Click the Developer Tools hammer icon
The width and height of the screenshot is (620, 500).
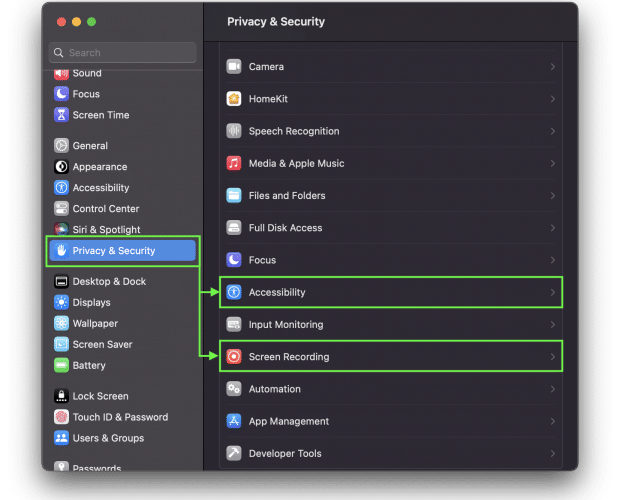(234, 453)
